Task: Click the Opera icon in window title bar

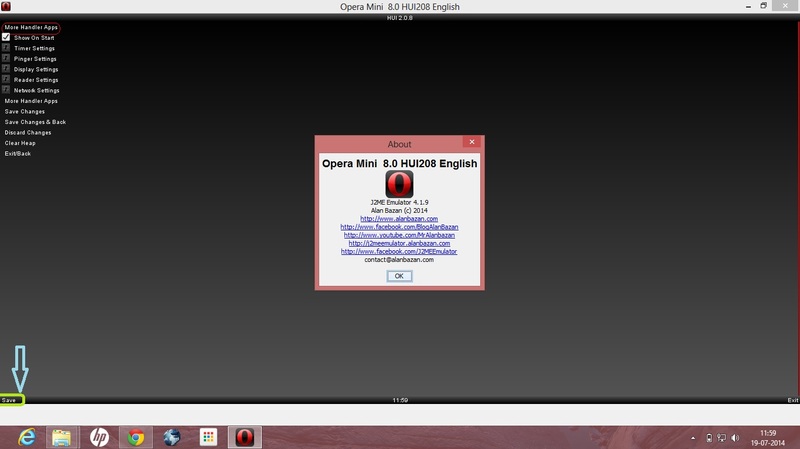Action: (x=6, y=6)
